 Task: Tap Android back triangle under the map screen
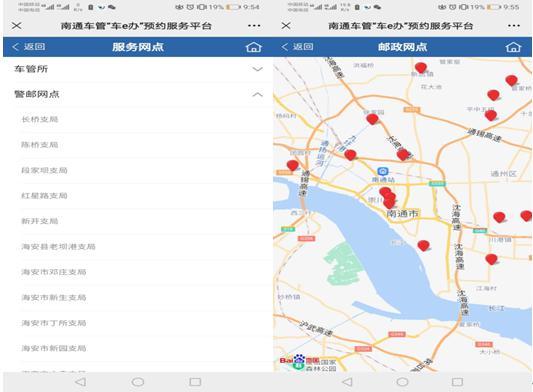pyautogui.click(x=347, y=382)
